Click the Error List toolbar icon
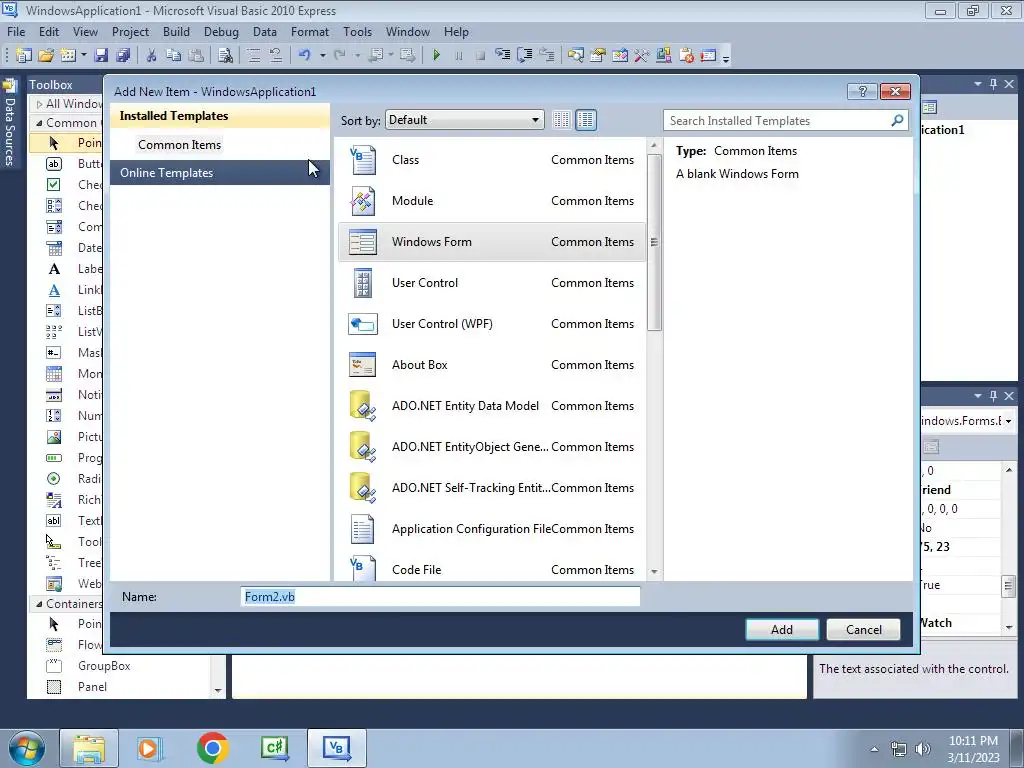1024x768 pixels. coord(686,56)
